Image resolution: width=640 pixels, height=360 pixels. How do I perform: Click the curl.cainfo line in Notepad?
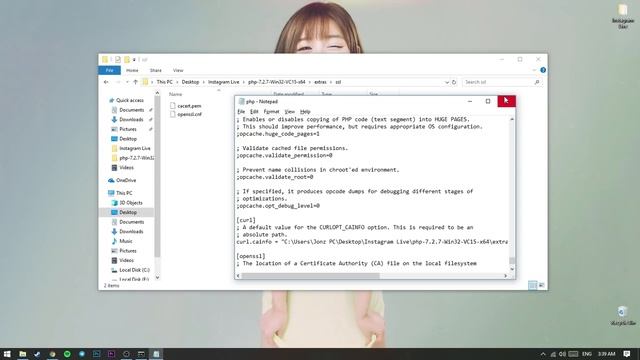click(372, 242)
